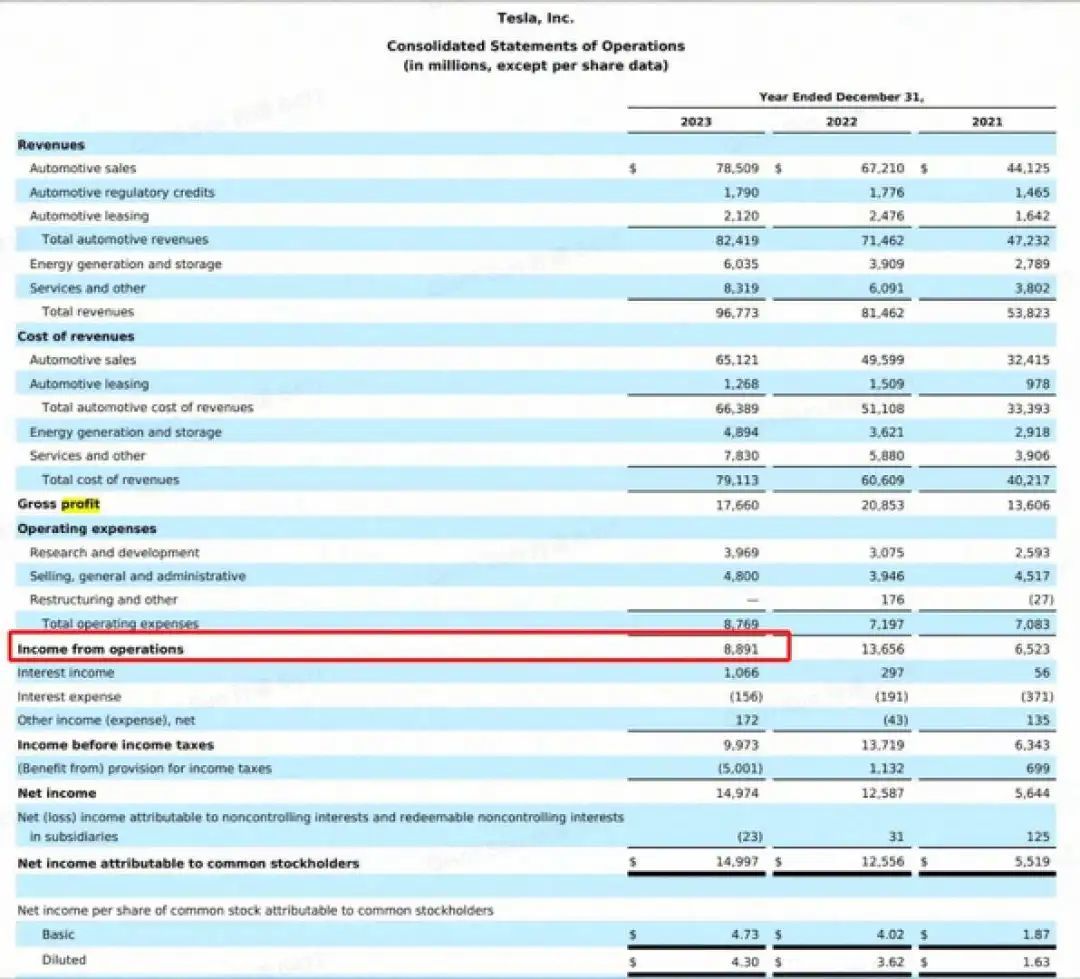This screenshot has width=1080, height=979.
Task: Click the "Tesla, Inc." title
Action: click(535, 18)
